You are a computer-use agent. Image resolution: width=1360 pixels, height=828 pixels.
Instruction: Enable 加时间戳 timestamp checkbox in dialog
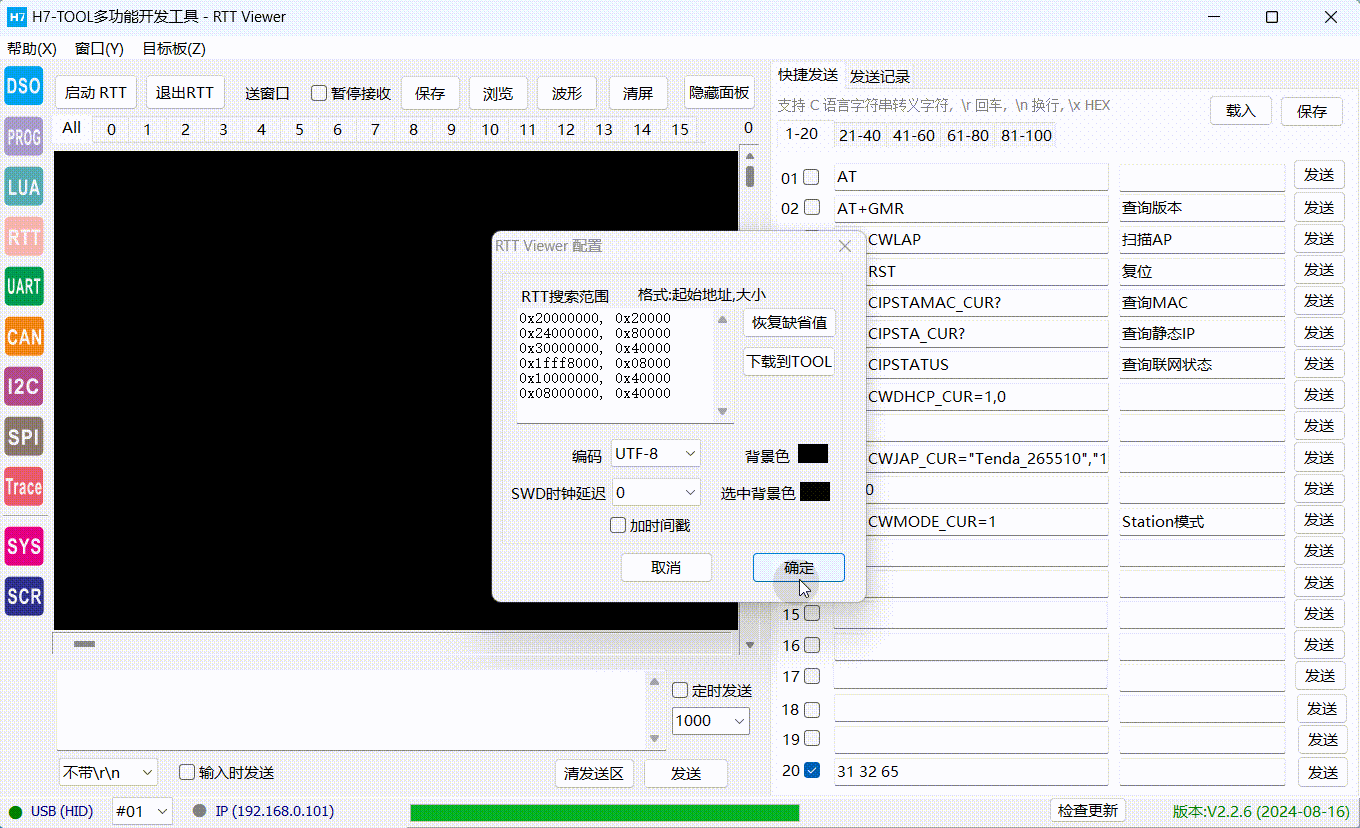[x=618, y=525]
